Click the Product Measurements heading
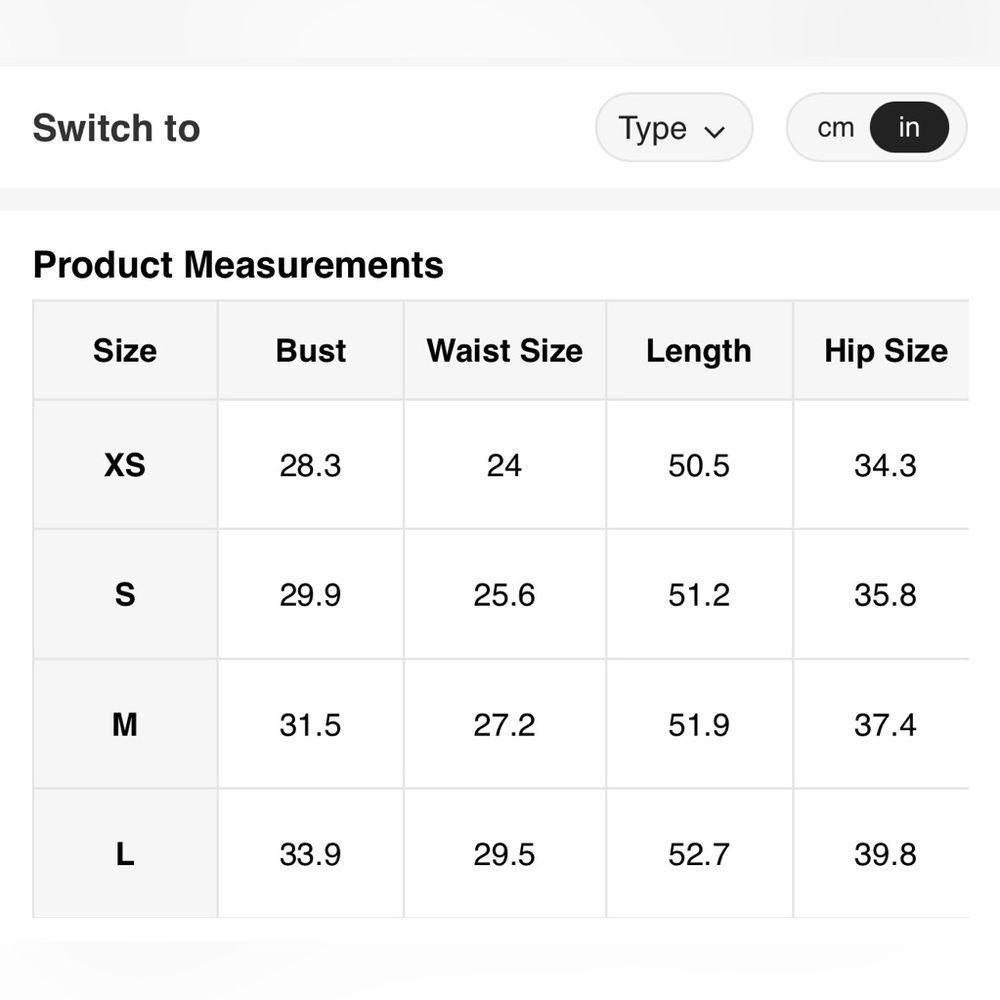Viewport: 1000px width, 1000px height. click(x=238, y=265)
